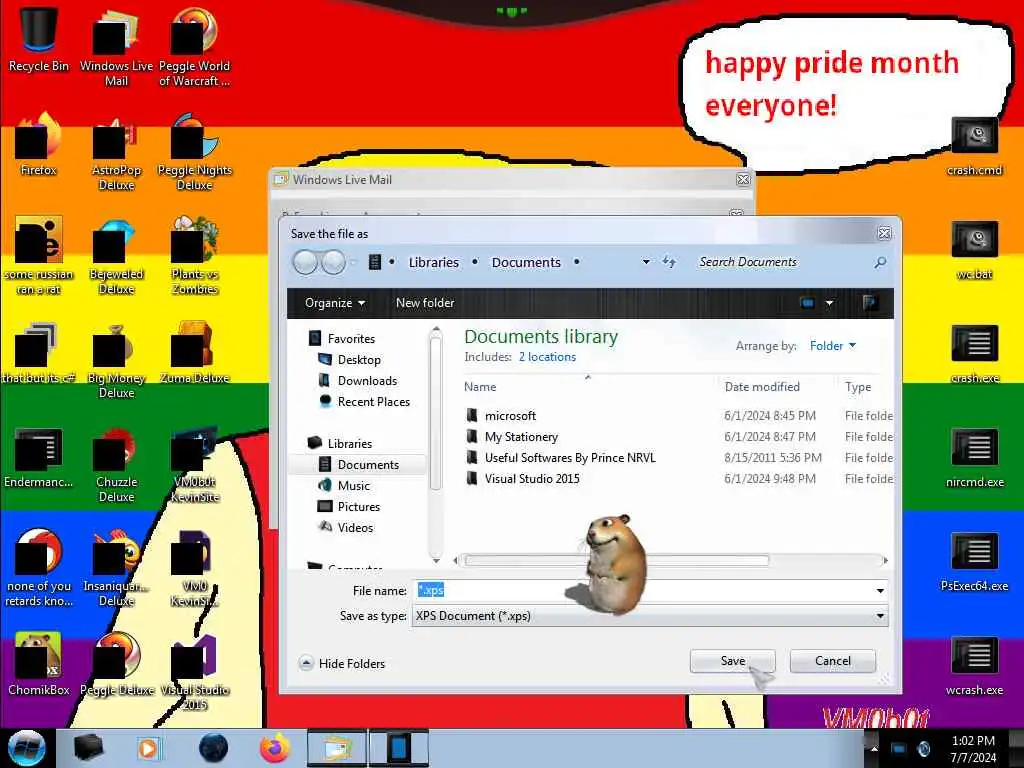This screenshot has width=1024, height=768.
Task: Click the search magnifier in Search Documents
Action: tap(880, 262)
